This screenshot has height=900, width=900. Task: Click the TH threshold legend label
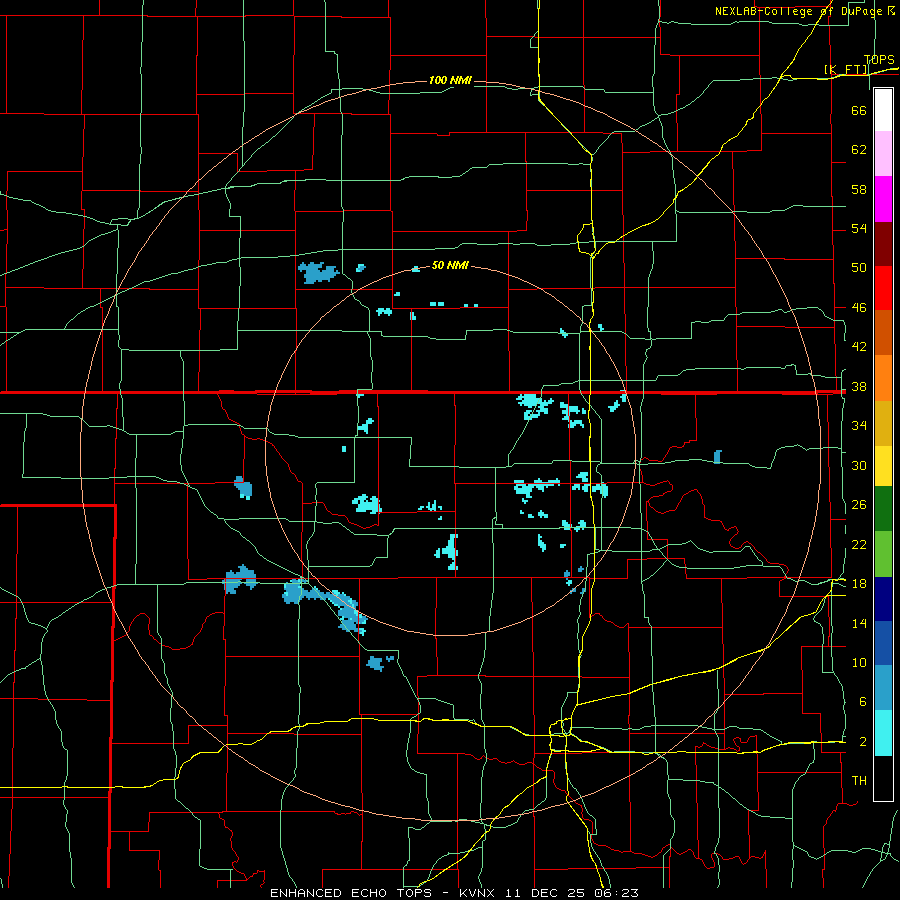tap(859, 781)
